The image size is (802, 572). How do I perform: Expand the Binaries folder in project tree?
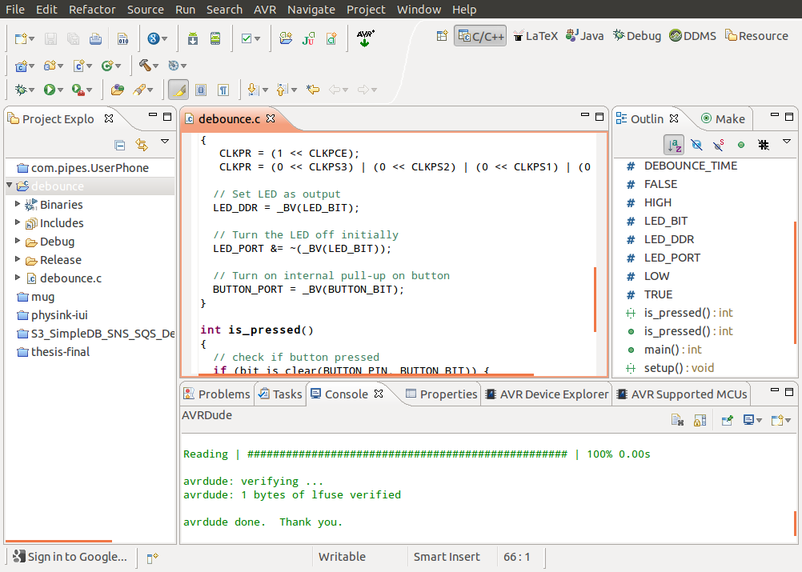[18, 204]
